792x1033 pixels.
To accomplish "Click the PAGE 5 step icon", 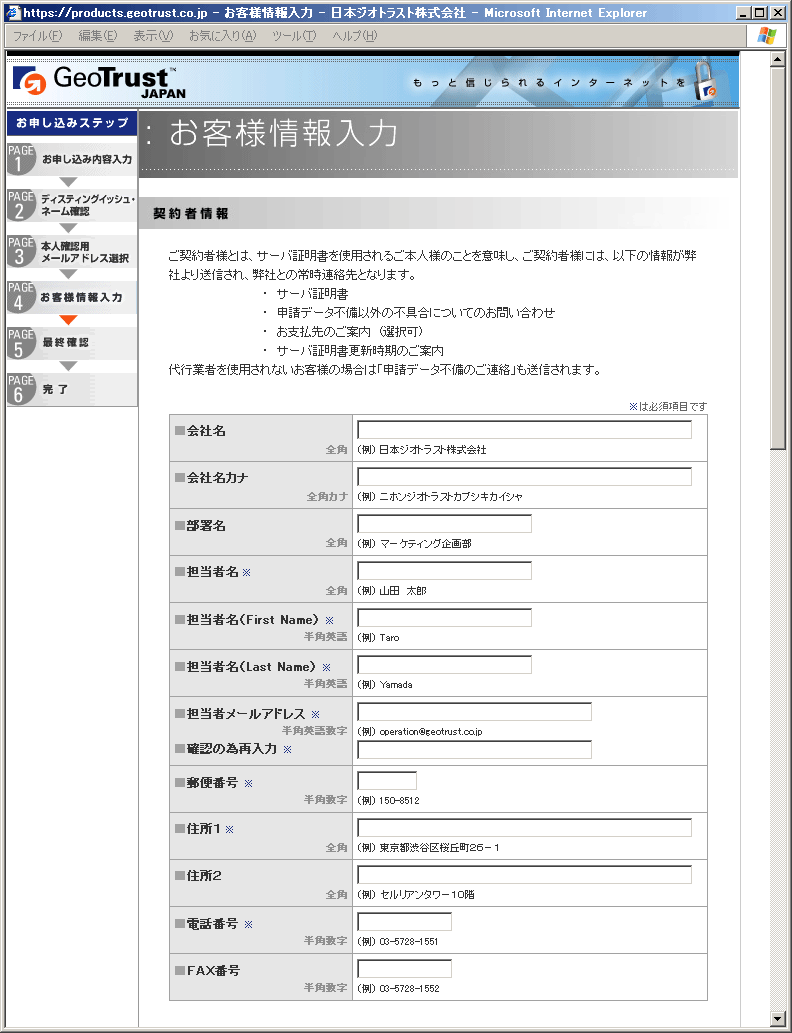I will click(20, 343).
